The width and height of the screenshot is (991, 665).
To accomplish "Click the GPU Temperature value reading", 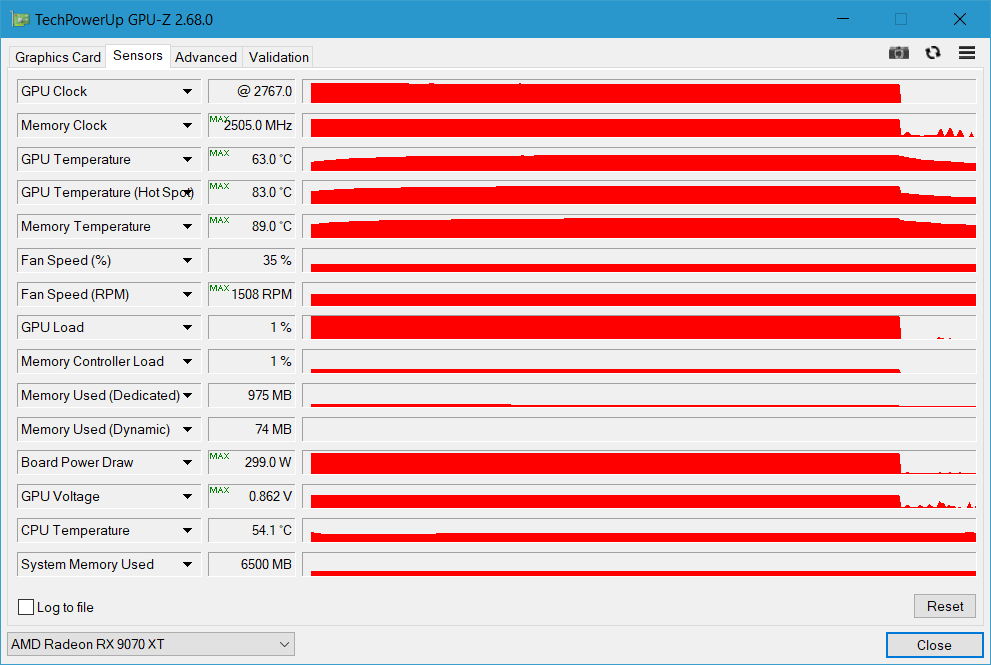I will (251, 159).
